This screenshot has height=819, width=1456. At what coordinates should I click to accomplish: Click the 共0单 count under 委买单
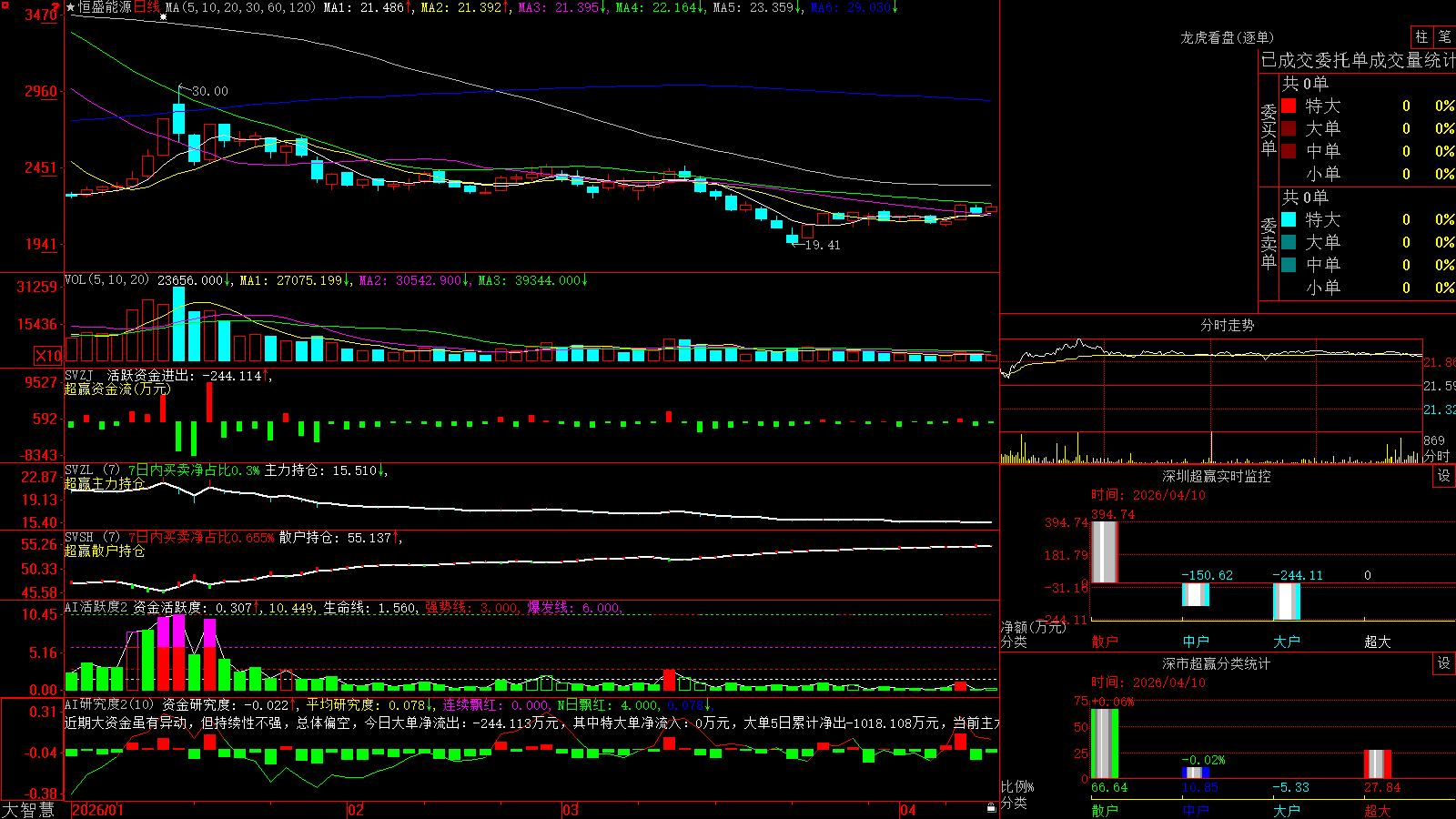pyautogui.click(x=1305, y=84)
